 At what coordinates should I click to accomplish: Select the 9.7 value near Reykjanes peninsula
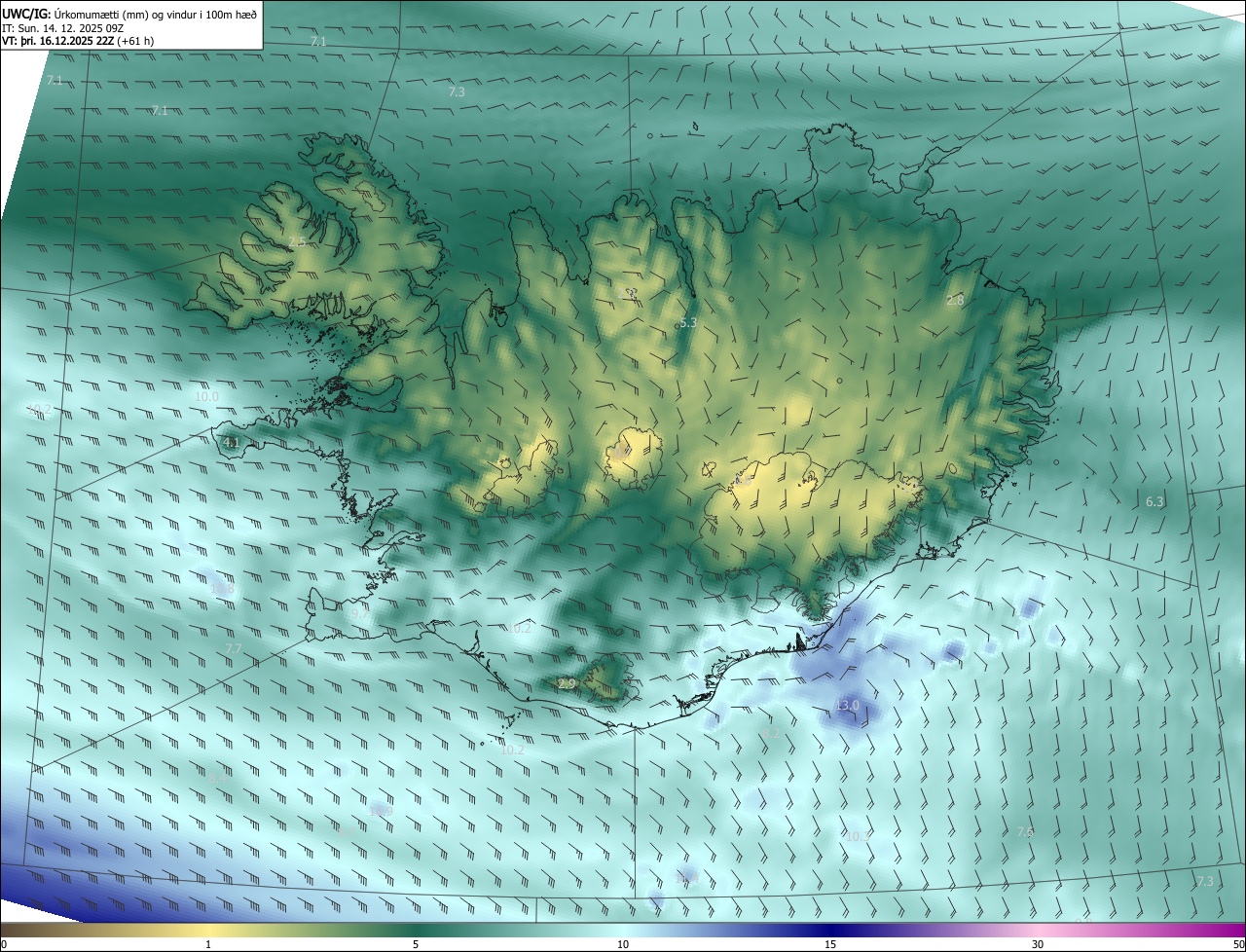[359, 614]
